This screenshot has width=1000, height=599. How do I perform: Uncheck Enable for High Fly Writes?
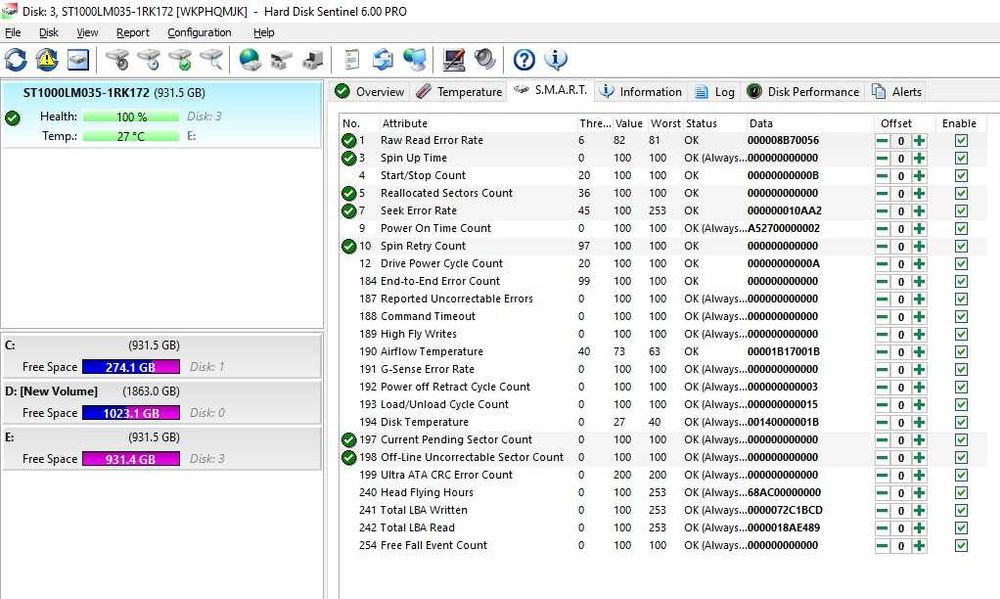tap(961, 334)
